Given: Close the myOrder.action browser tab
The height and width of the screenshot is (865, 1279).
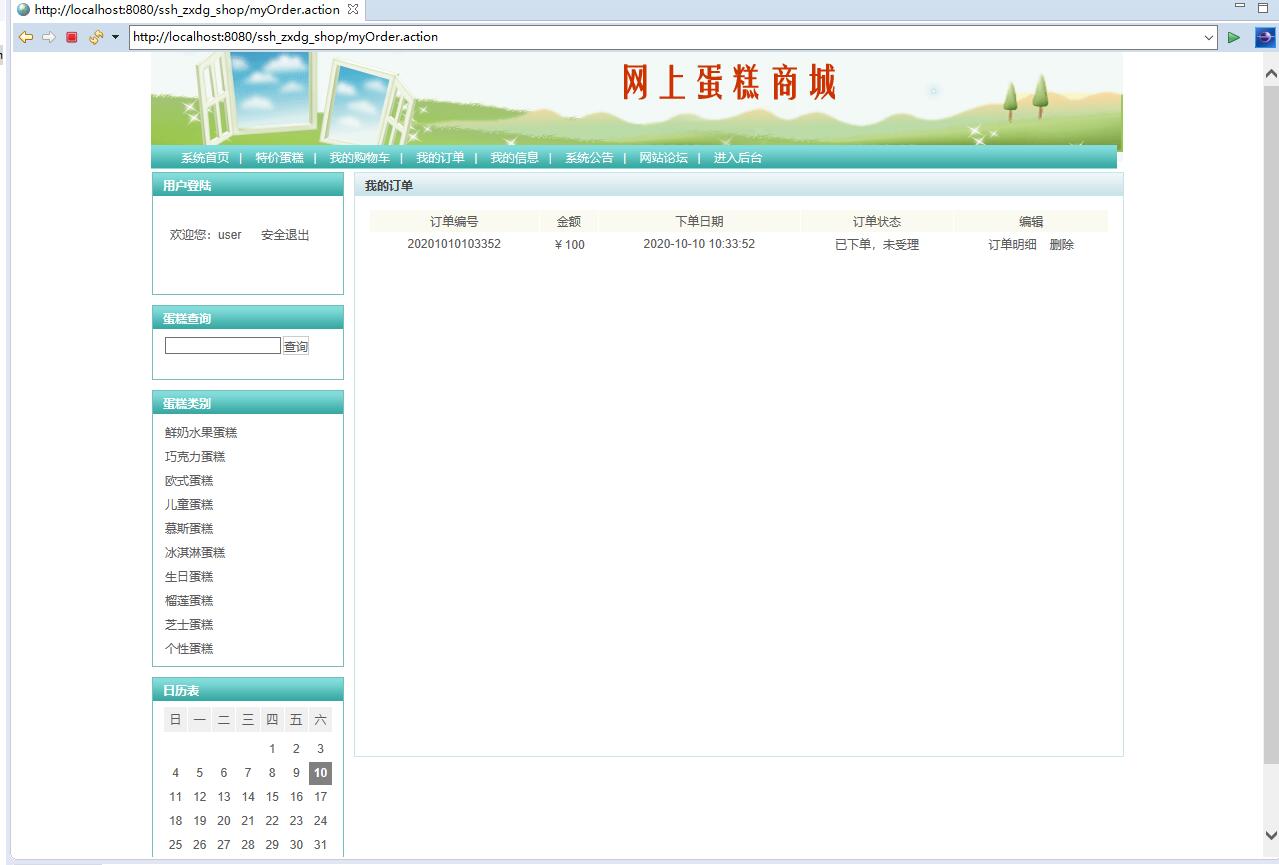Looking at the screenshot, I should pyautogui.click(x=353, y=10).
